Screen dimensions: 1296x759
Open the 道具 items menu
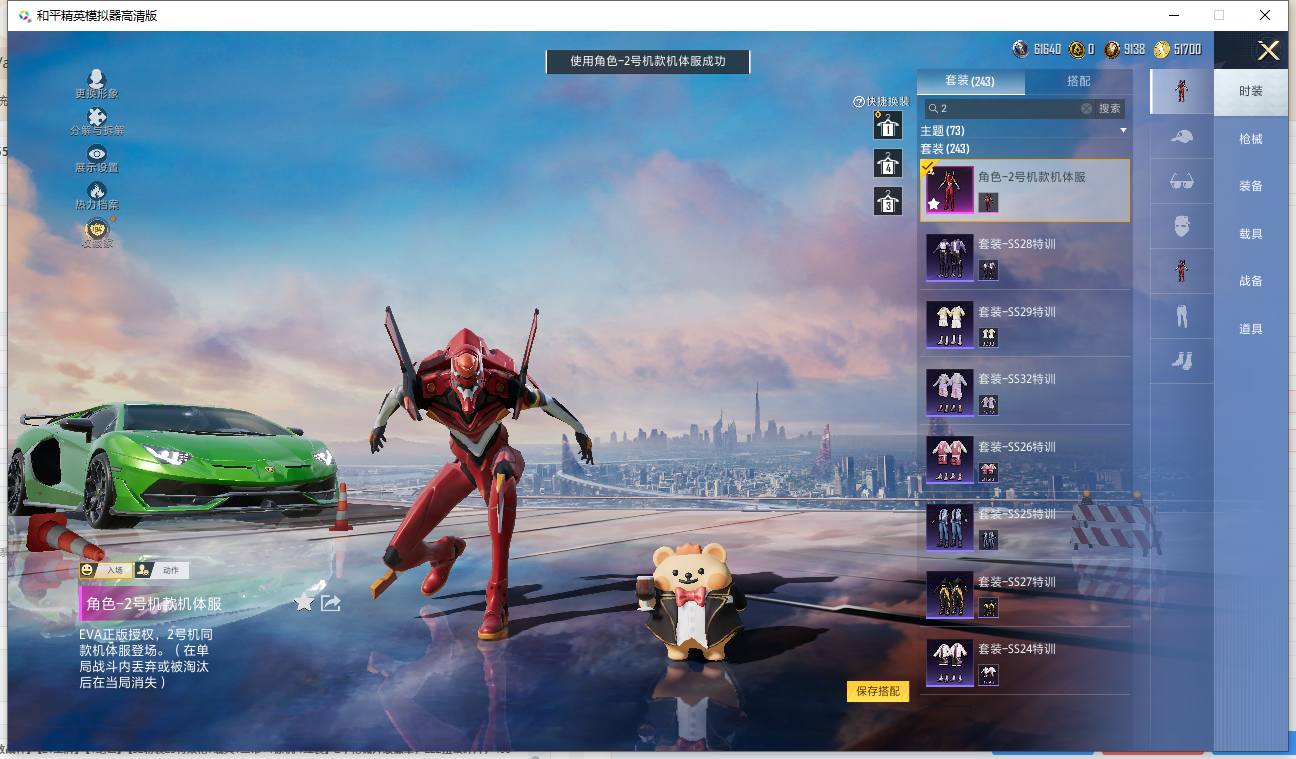(x=1251, y=329)
